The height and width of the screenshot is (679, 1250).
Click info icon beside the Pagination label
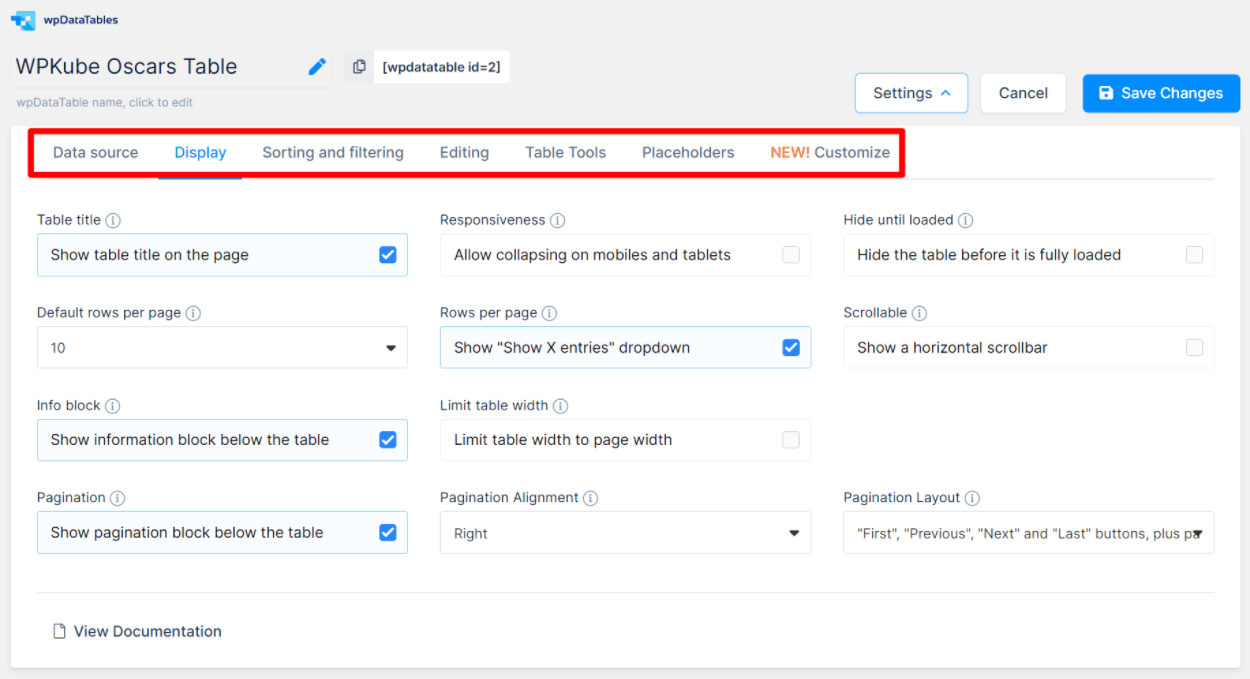coord(117,498)
